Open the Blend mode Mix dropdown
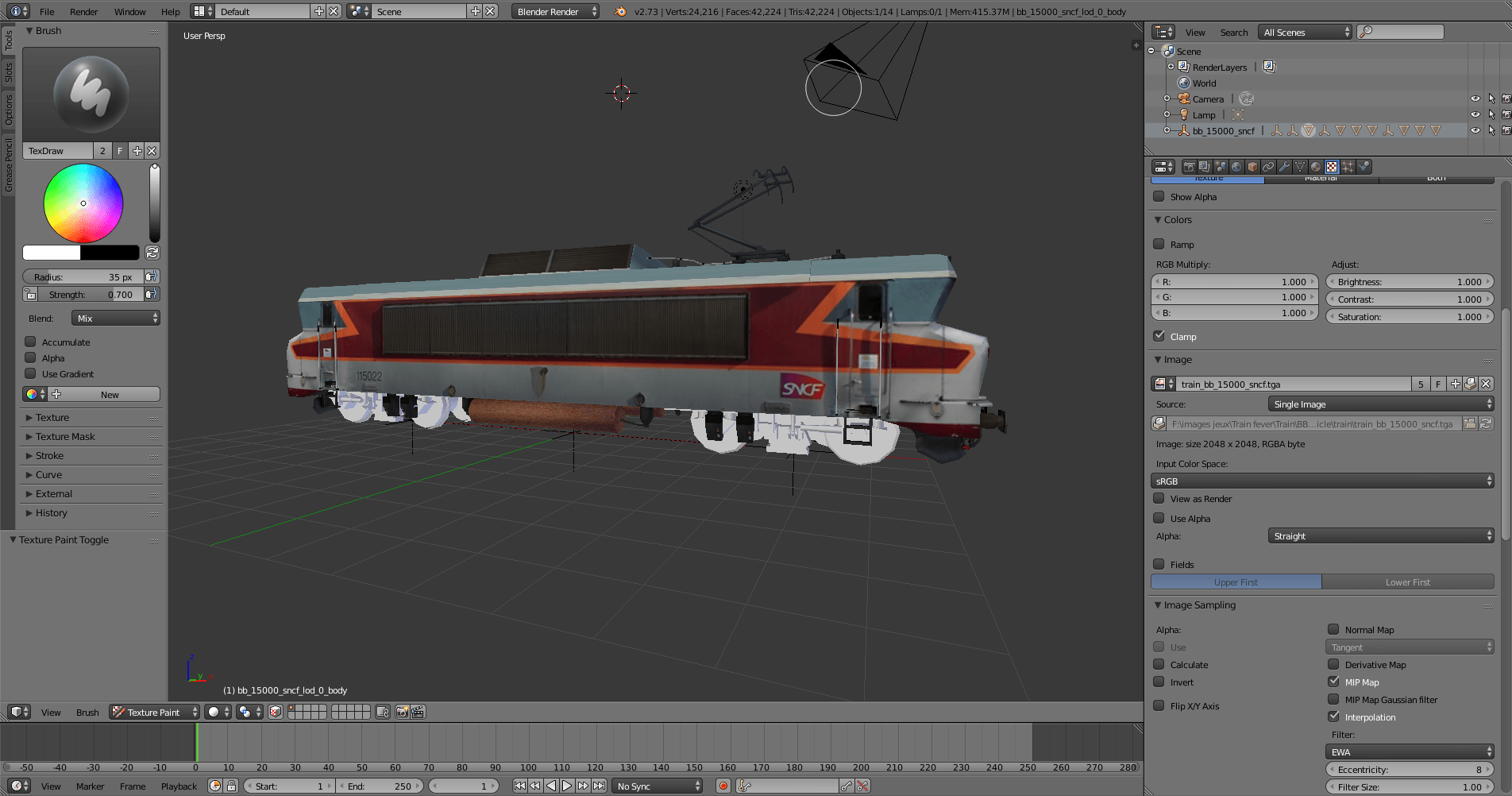Image resolution: width=1512 pixels, height=796 pixels. [x=116, y=318]
